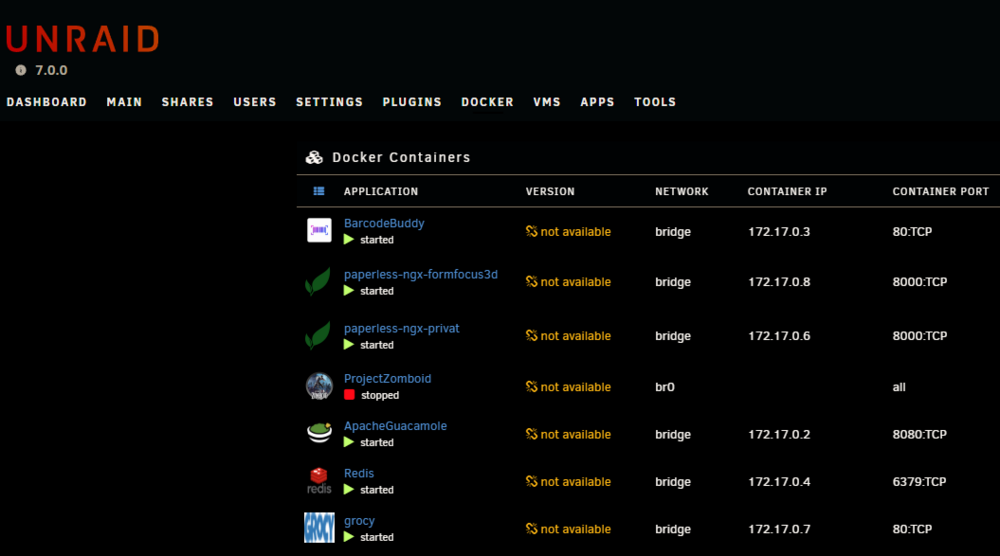This screenshot has width=1000, height=556.
Task: Click the VERSION column header
Action: (550, 191)
